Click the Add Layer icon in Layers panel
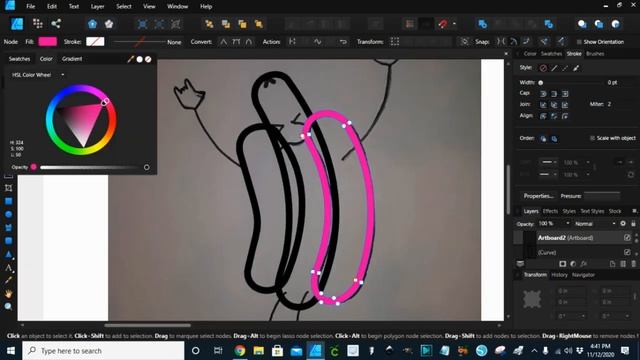Viewport: 640px width, 360px height. [612, 264]
